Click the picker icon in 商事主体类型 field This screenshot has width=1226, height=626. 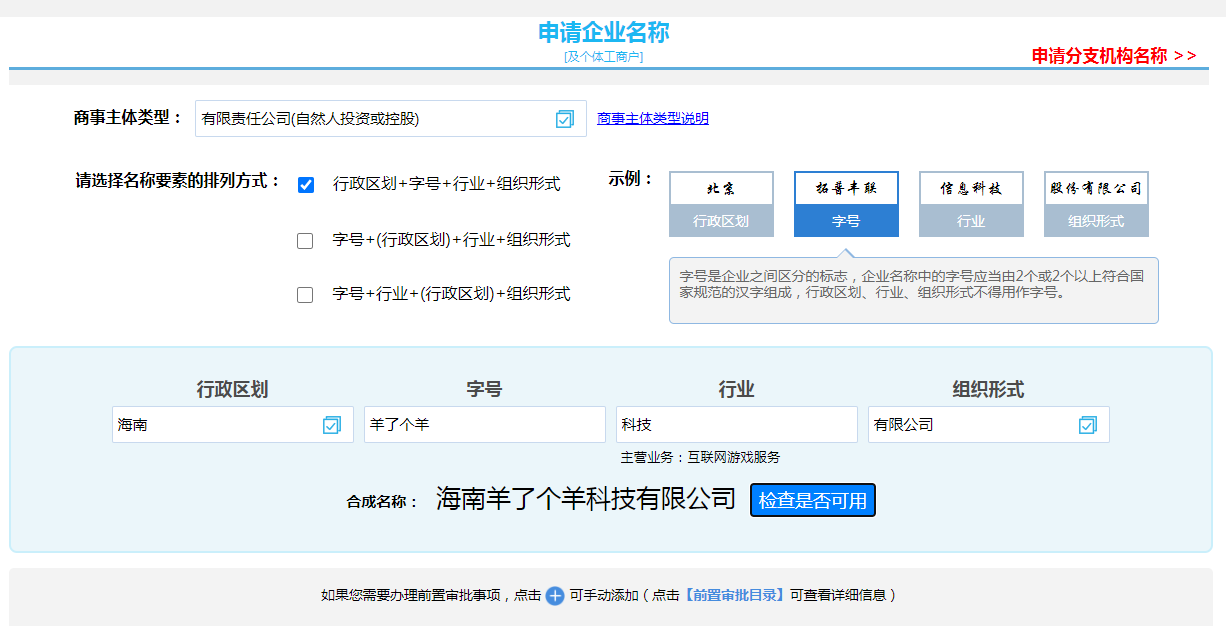(x=565, y=119)
